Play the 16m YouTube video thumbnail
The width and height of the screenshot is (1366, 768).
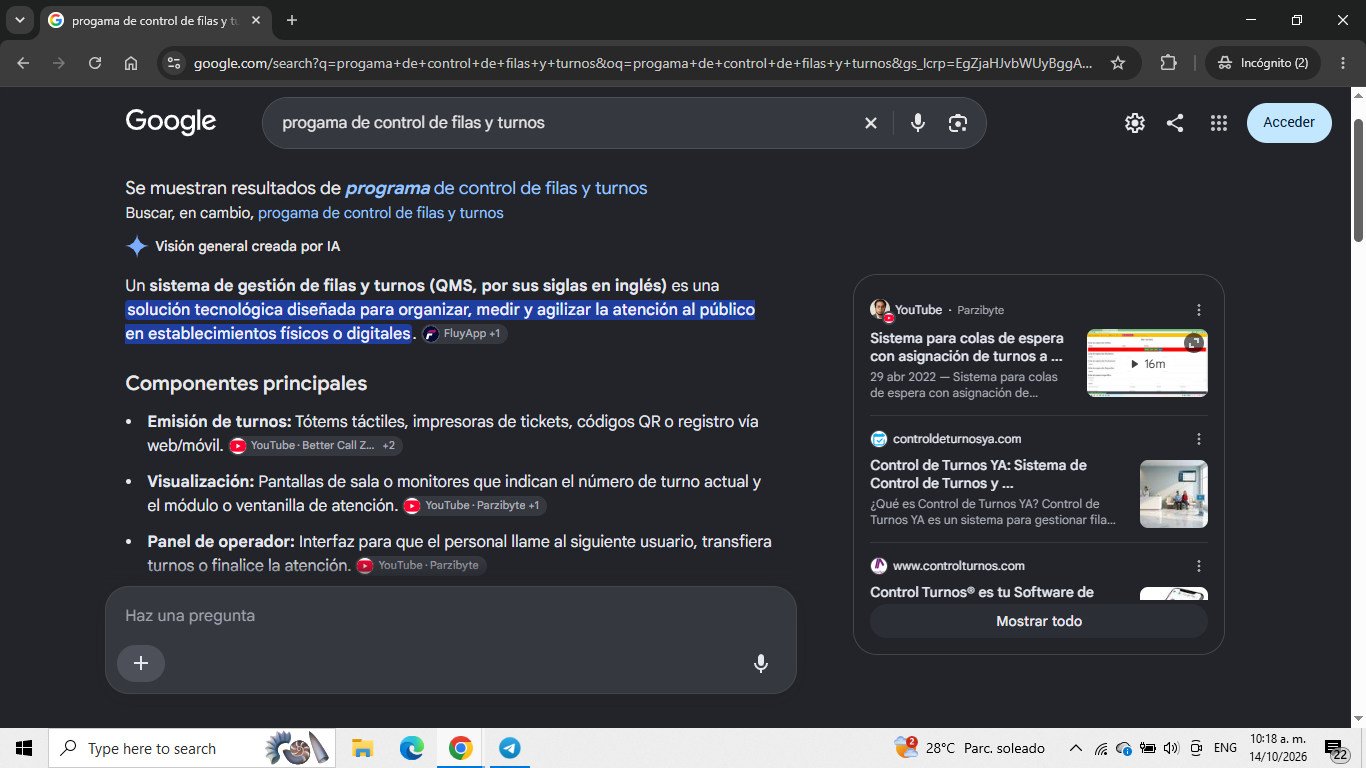1147,364
